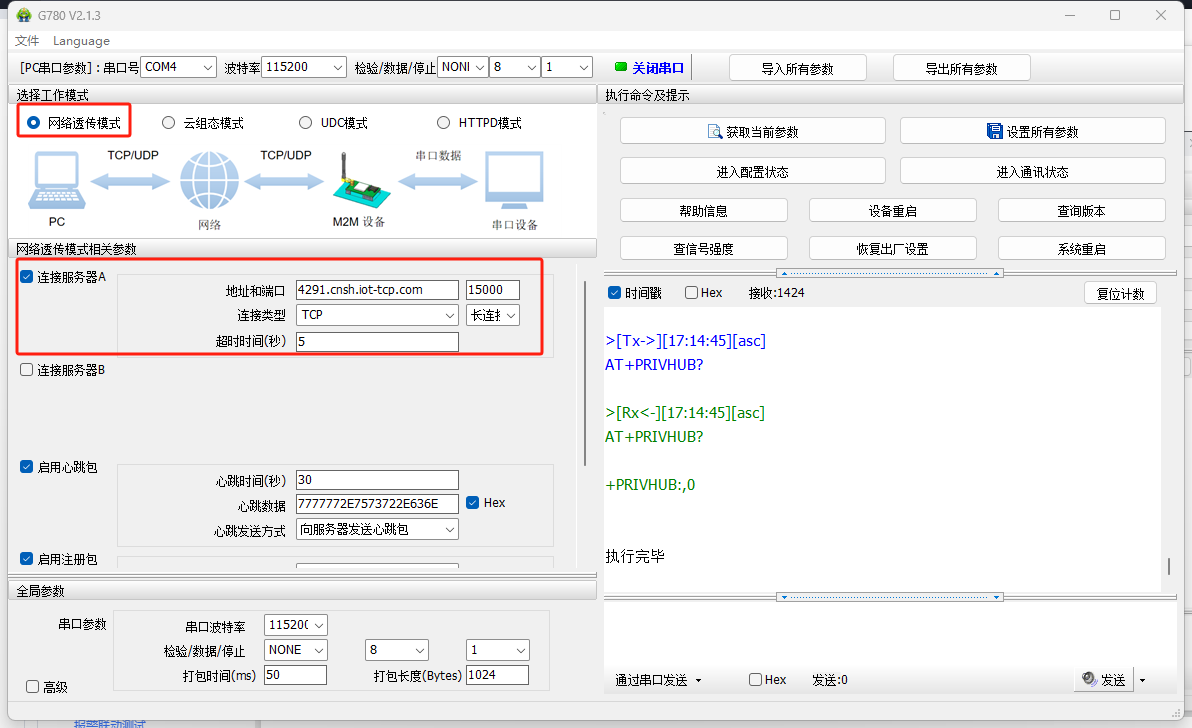
Task: Open the 心跳发送方式 dropdown
Action: (x=377, y=529)
